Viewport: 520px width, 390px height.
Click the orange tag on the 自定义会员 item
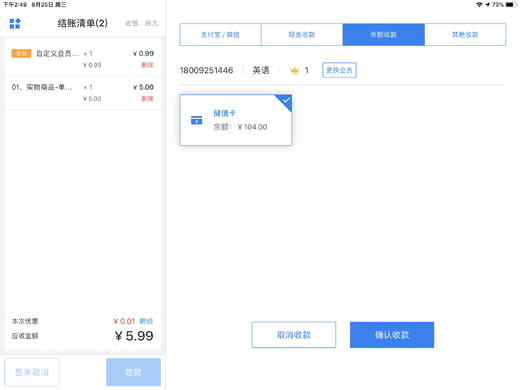(x=21, y=53)
